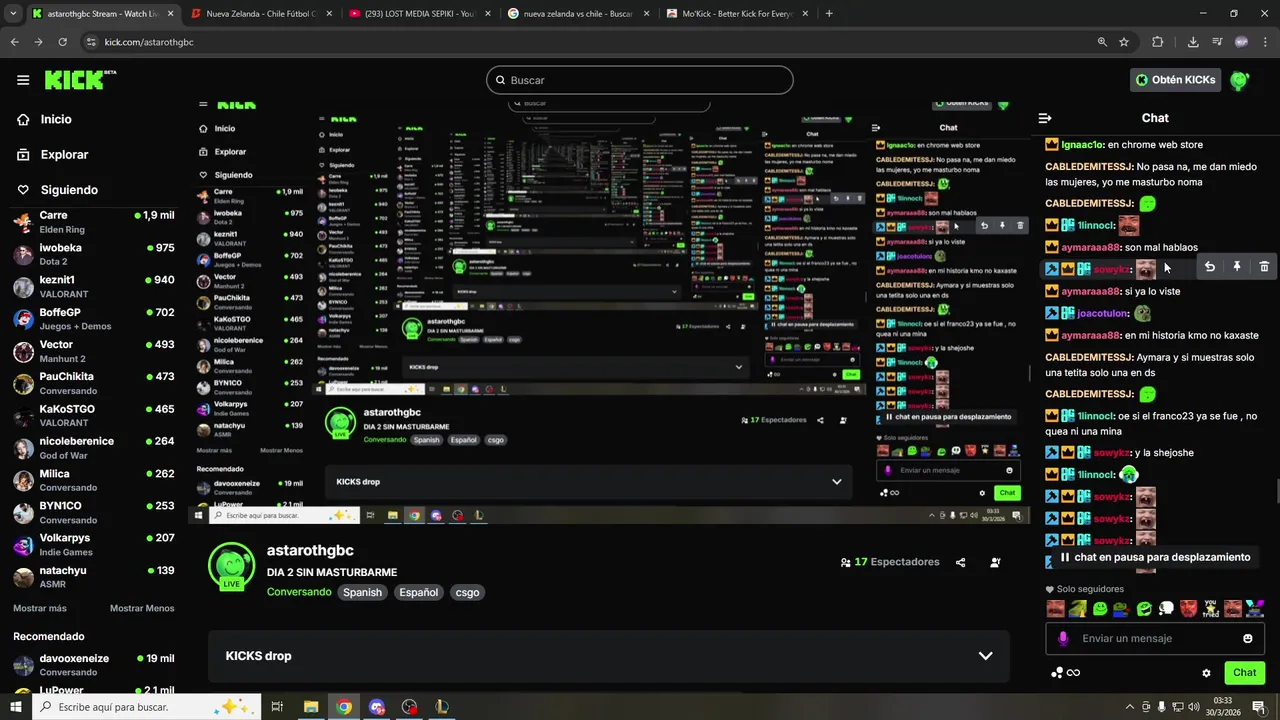Open BoffeGP channel in sidebar
The width and height of the screenshot is (1280, 720).
tap(94, 319)
